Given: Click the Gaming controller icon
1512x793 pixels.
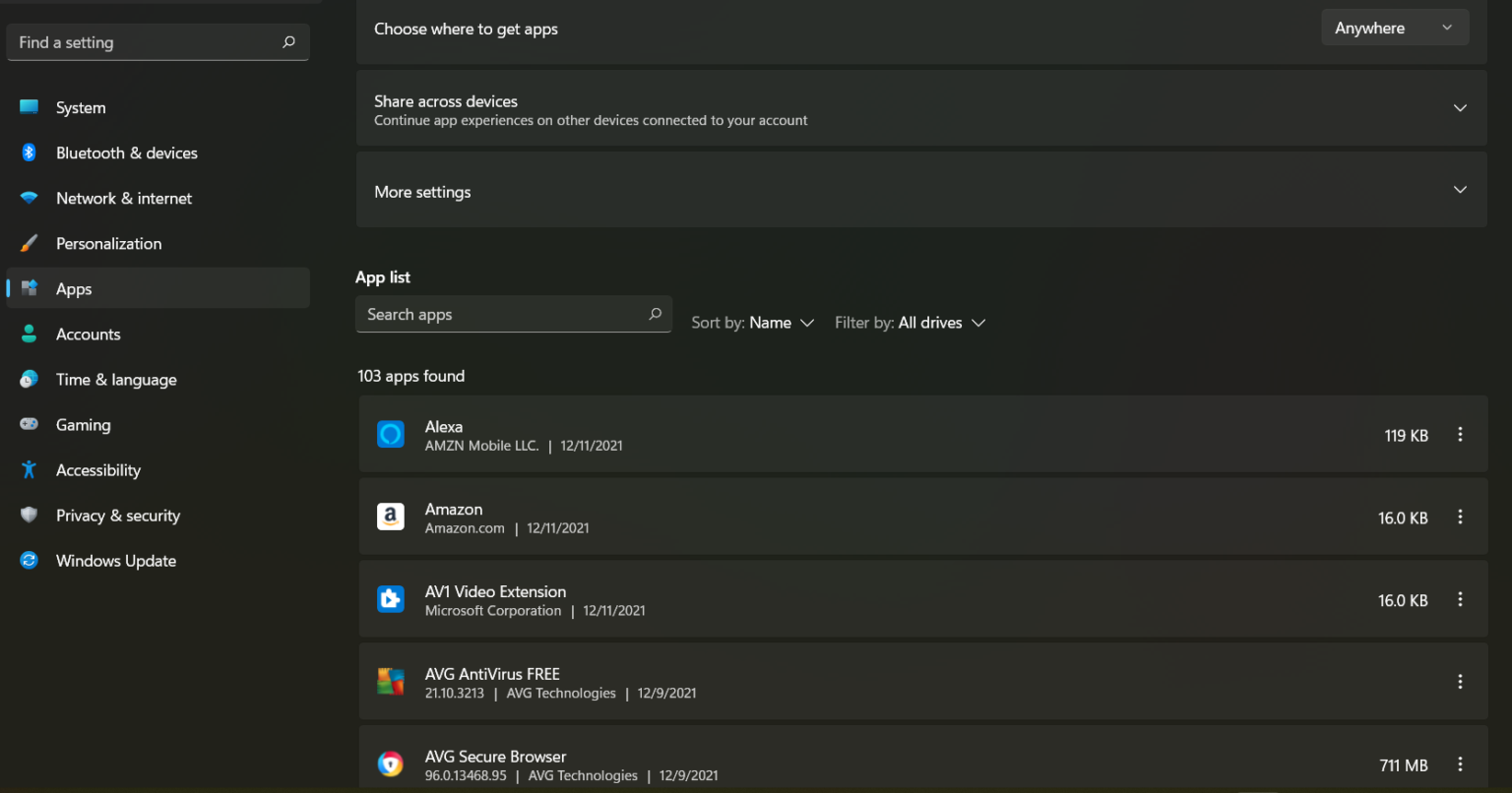Looking at the screenshot, I should (x=30, y=424).
